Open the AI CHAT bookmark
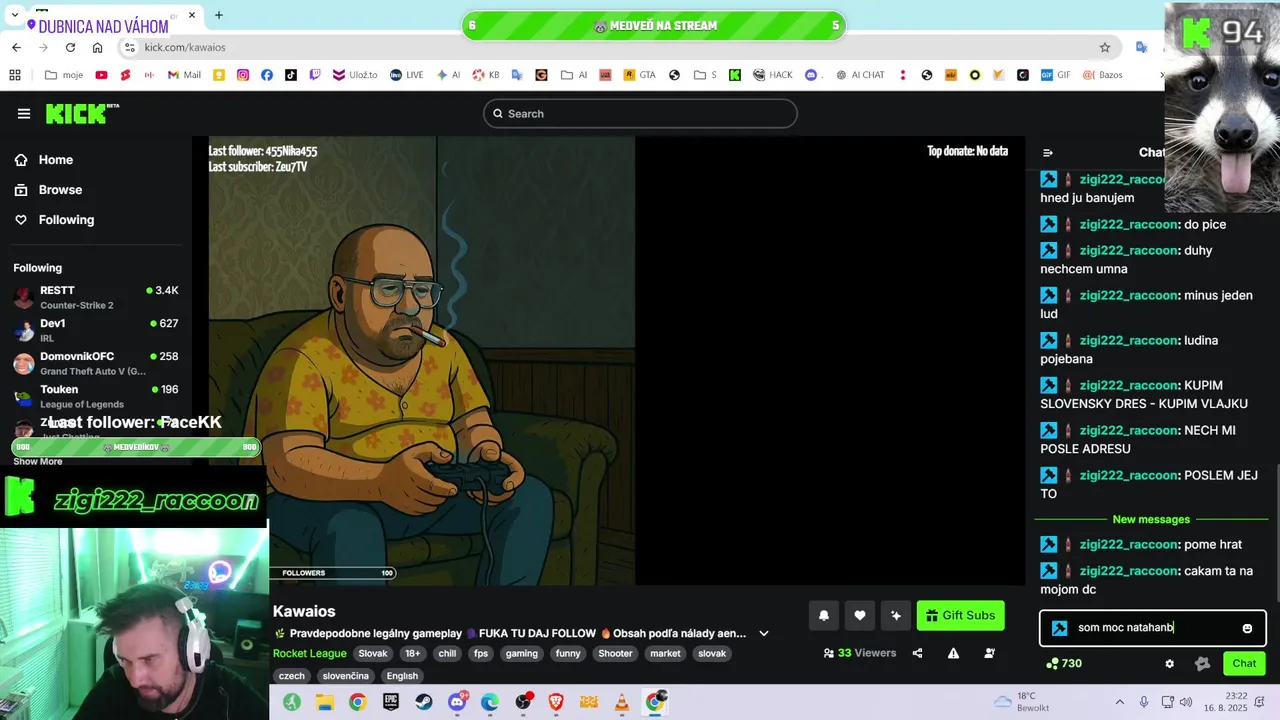Image resolution: width=1280 pixels, height=720 pixels. click(860, 75)
